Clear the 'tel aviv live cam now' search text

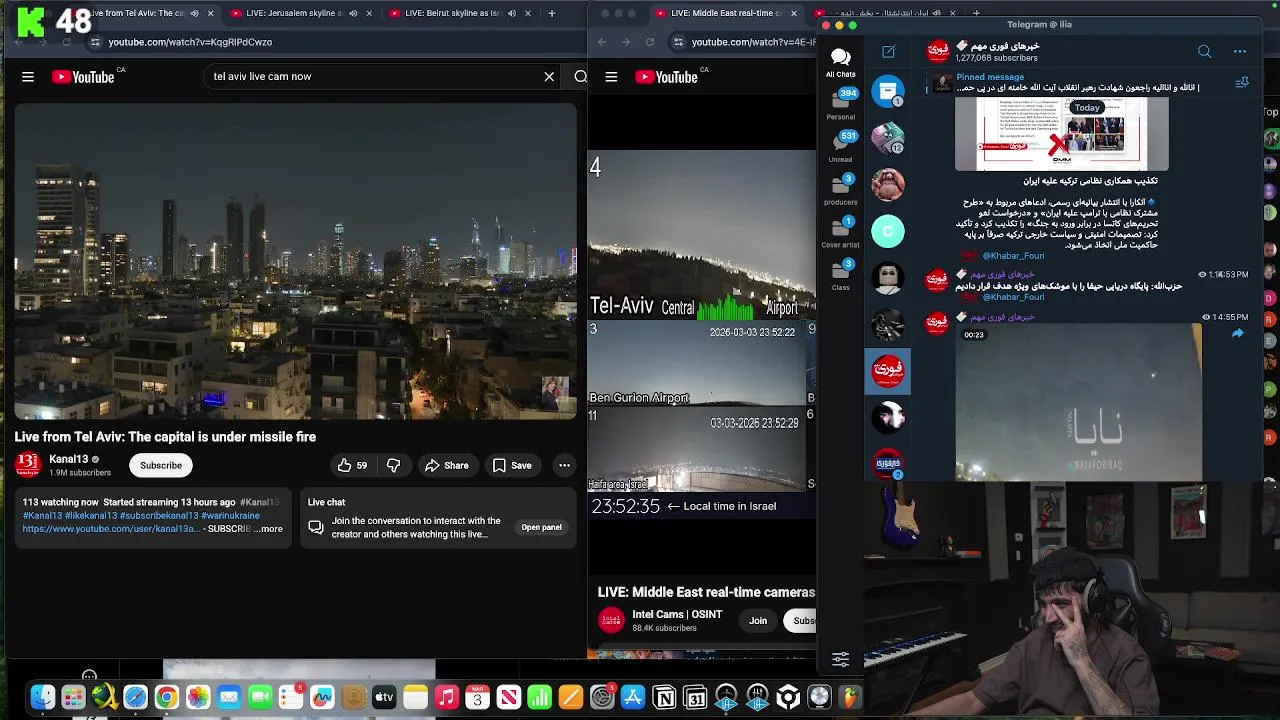click(549, 77)
